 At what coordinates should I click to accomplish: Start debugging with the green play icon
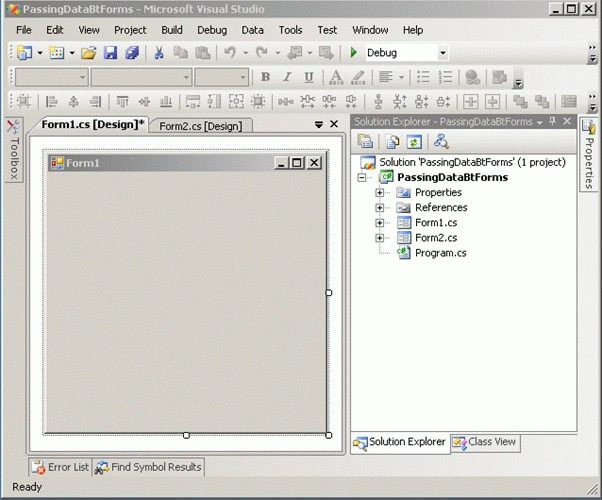[354, 53]
